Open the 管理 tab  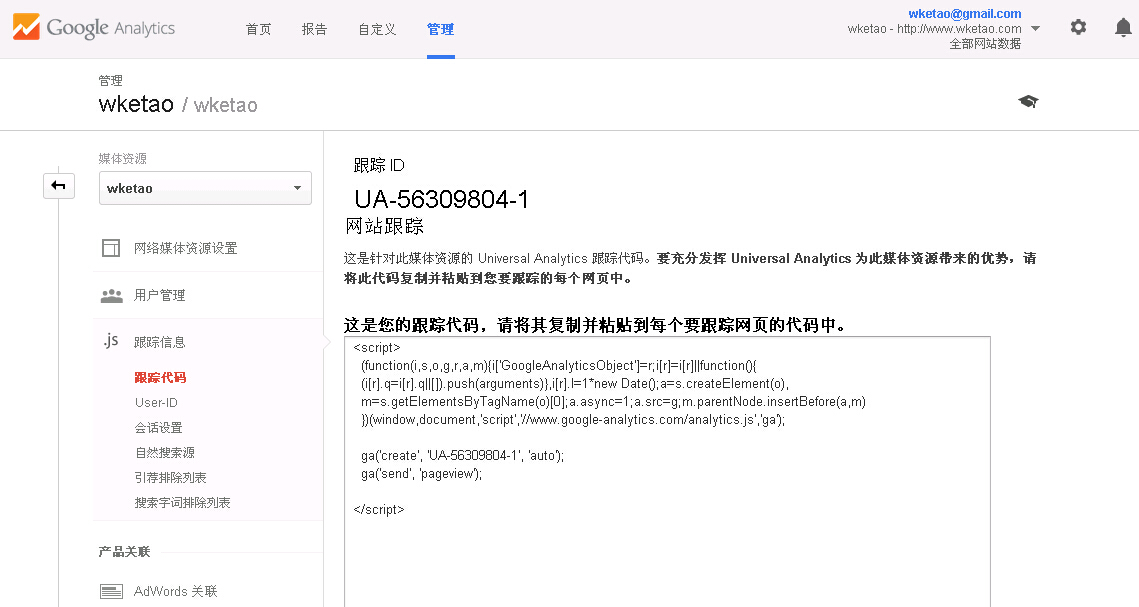440,29
